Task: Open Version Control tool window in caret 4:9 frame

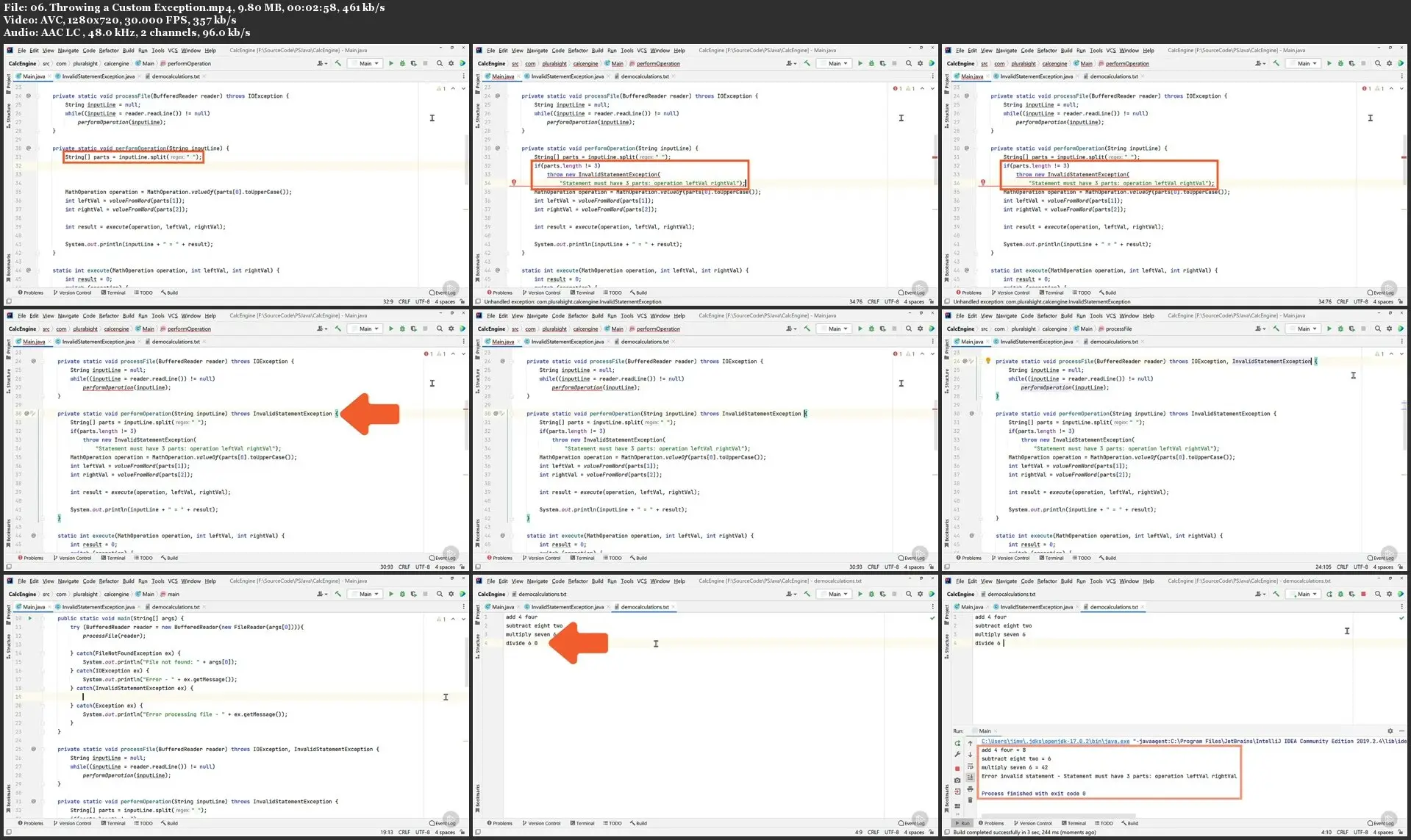Action: coord(541,823)
